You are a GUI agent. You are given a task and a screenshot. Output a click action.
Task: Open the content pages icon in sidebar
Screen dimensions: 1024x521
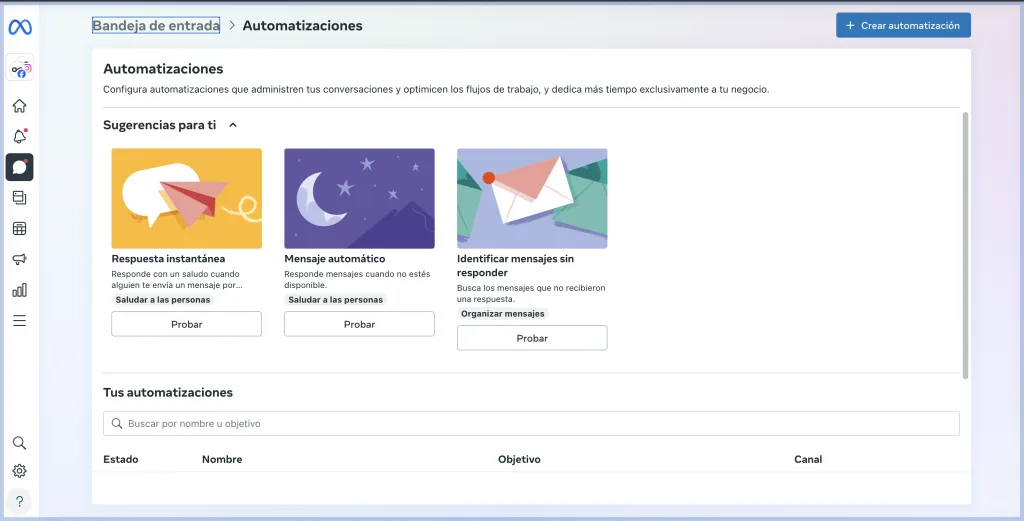click(x=20, y=198)
